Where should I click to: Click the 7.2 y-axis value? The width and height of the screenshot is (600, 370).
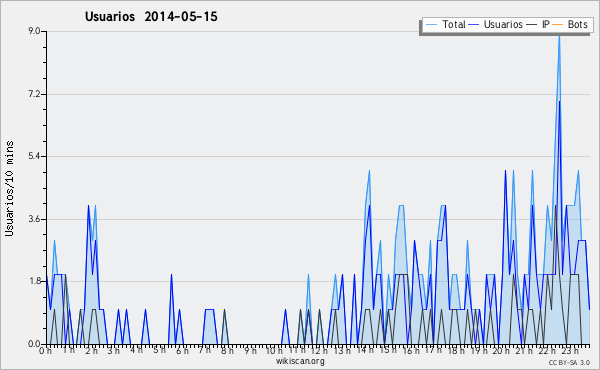(34, 94)
